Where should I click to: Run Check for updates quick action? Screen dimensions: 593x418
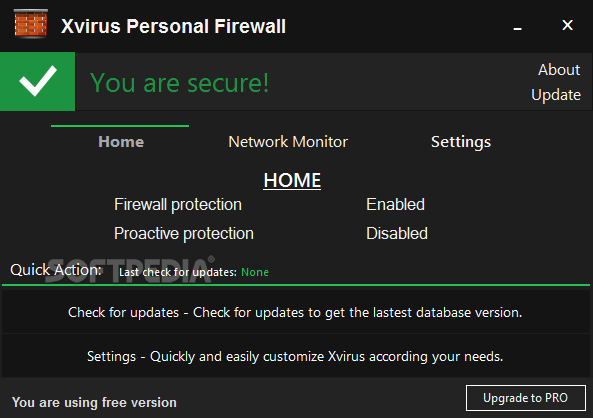[x=295, y=312]
